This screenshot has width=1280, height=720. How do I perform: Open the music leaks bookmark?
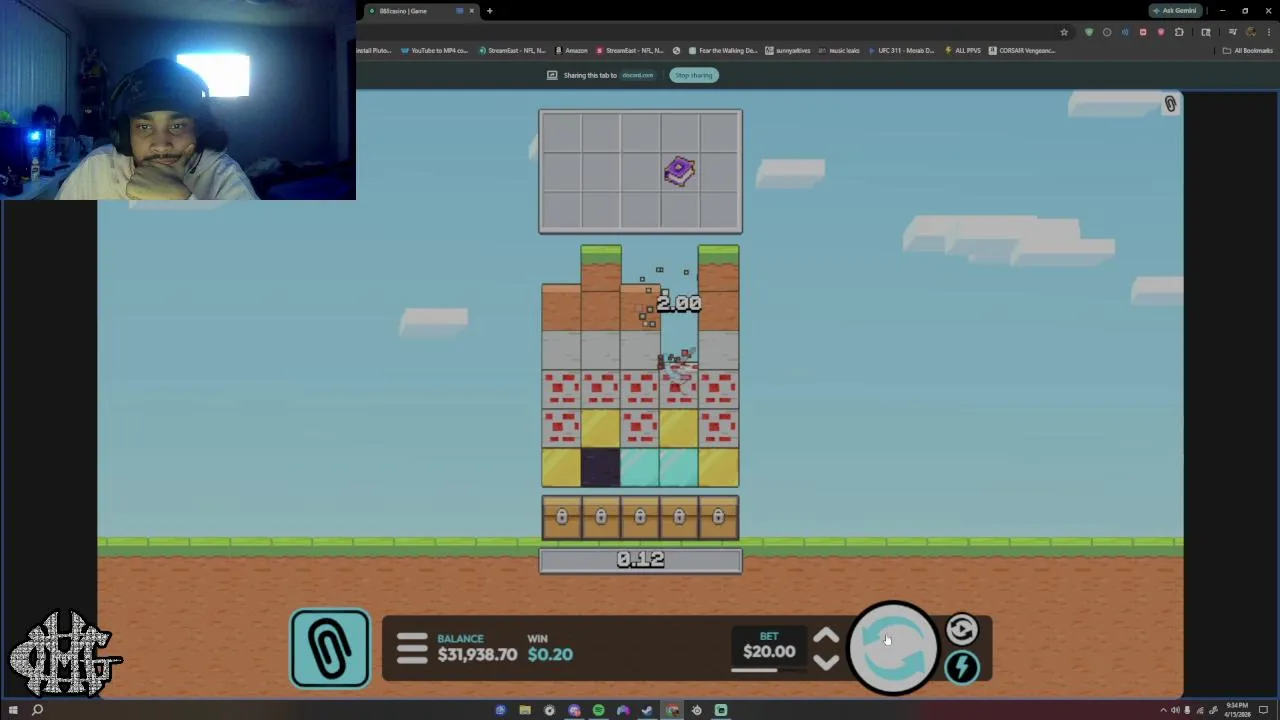839,50
